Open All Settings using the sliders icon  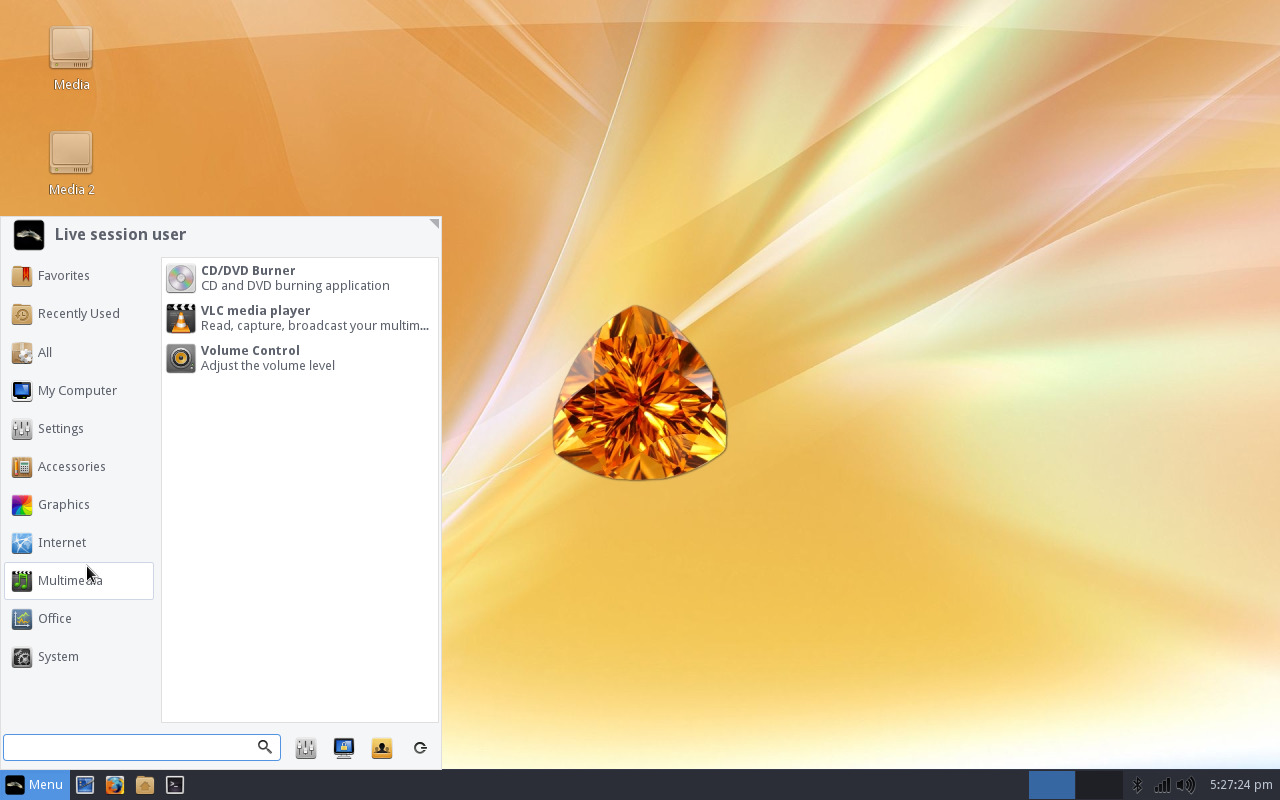305,747
